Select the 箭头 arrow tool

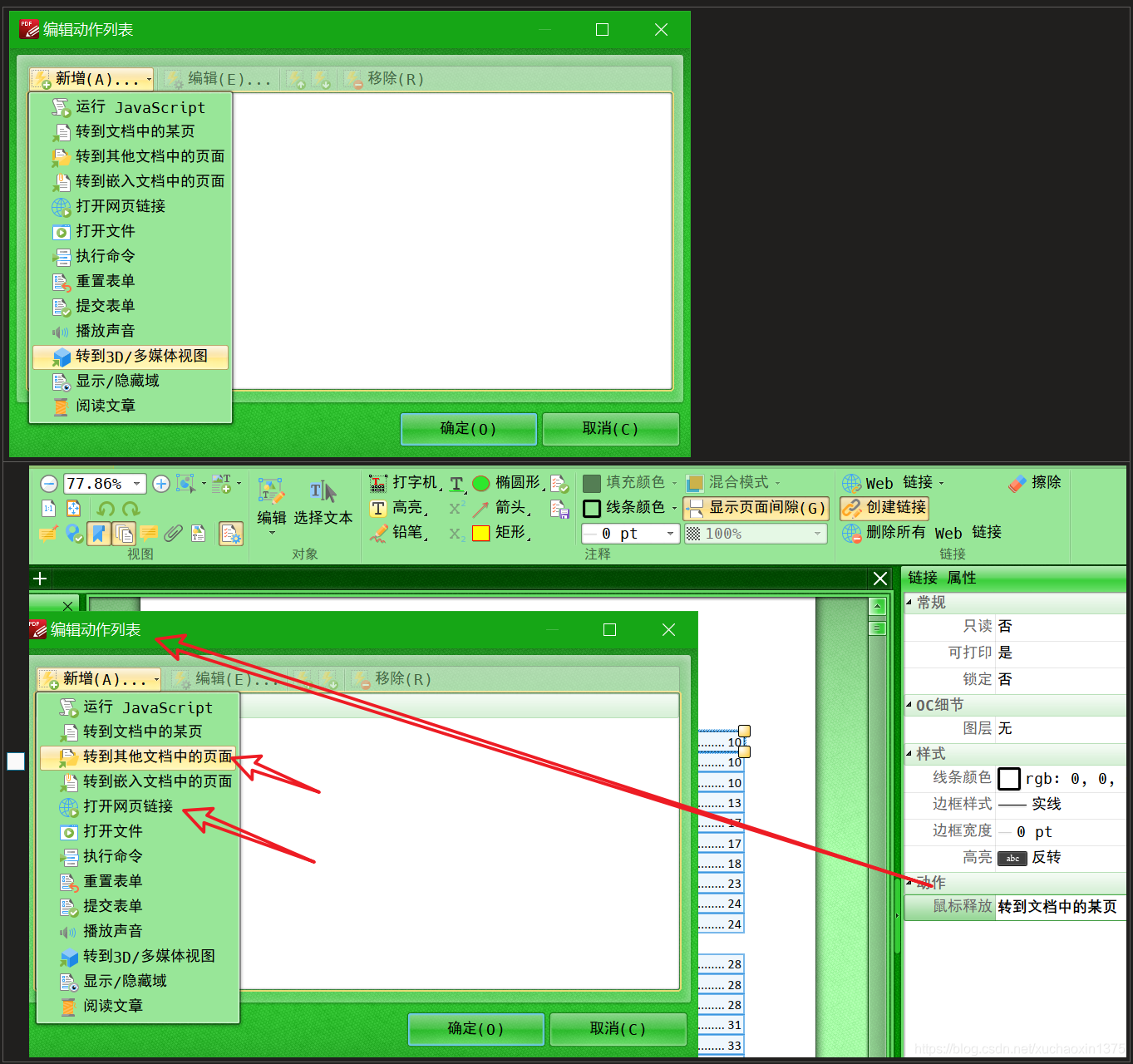click(501, 508)
